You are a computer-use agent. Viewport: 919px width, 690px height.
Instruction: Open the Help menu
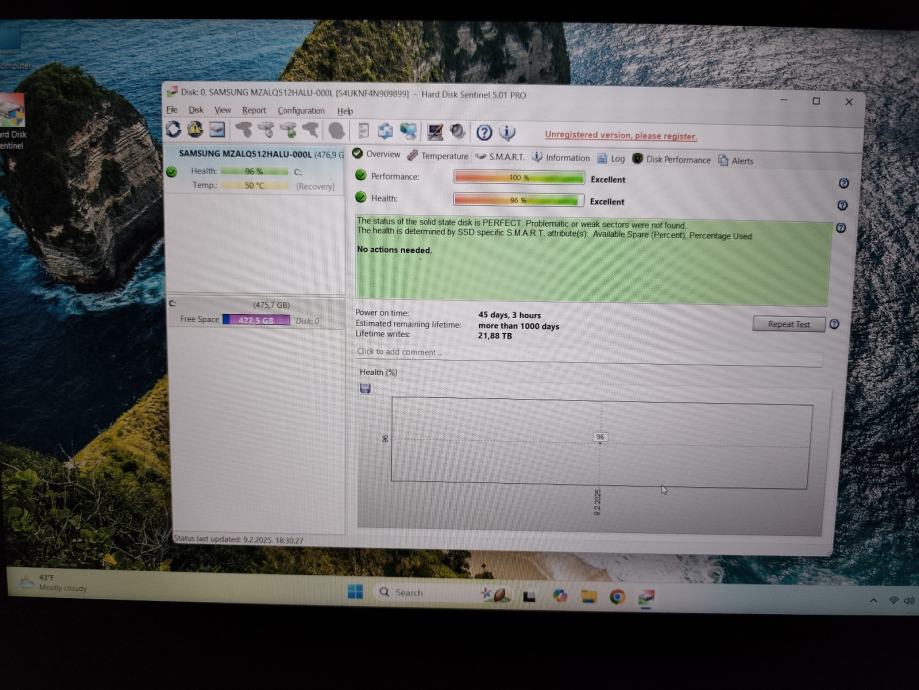(x=345, y=111)
